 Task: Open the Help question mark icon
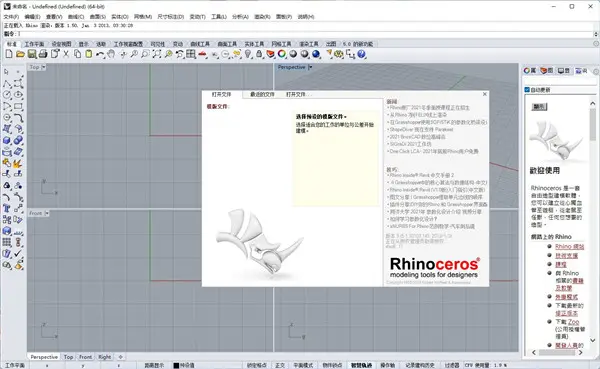click(361, 54)
